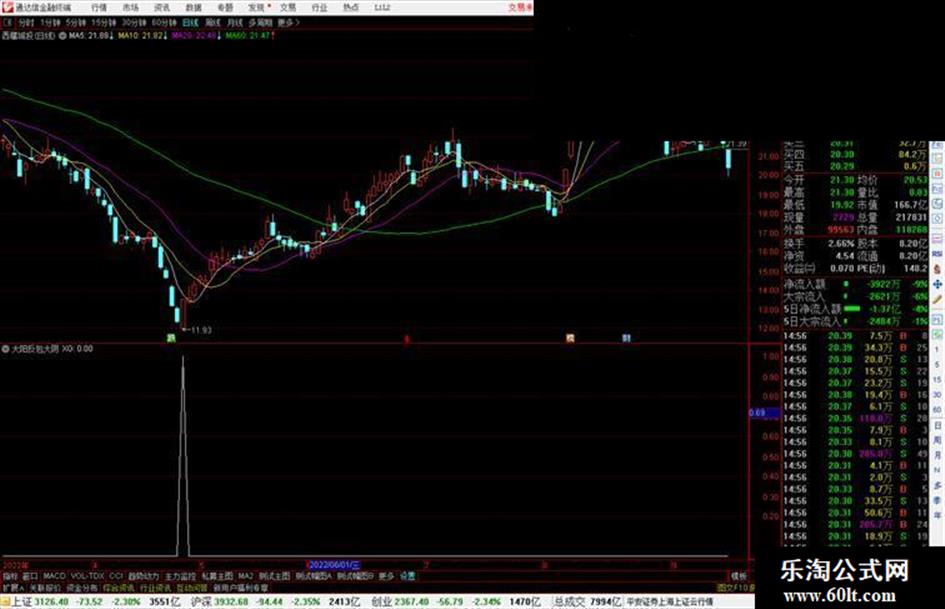Switch the sub-chart to MACD indicator
This screenshot has height=609, width=945.
point(54,576)
